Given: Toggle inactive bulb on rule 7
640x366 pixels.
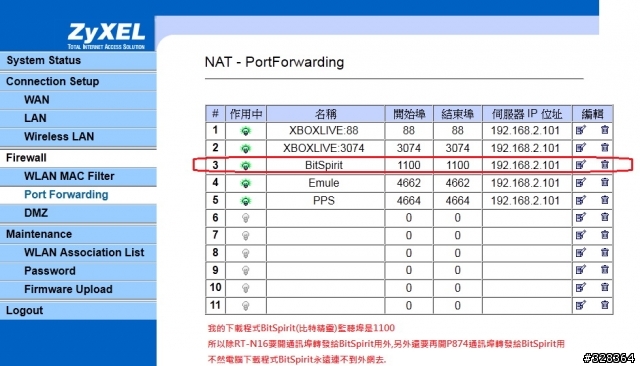Looking at the screenshot, I should pyautogui.click(x=246, y=235).
